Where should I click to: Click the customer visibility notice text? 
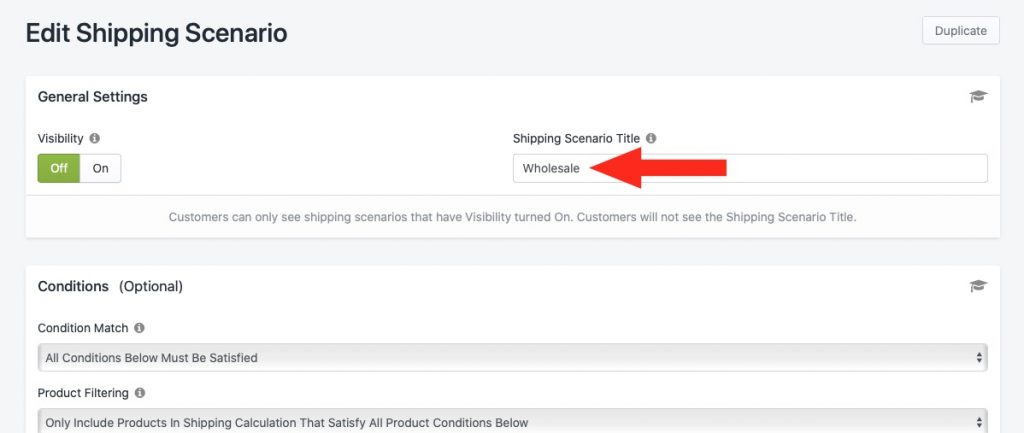[x=513, y=217]
